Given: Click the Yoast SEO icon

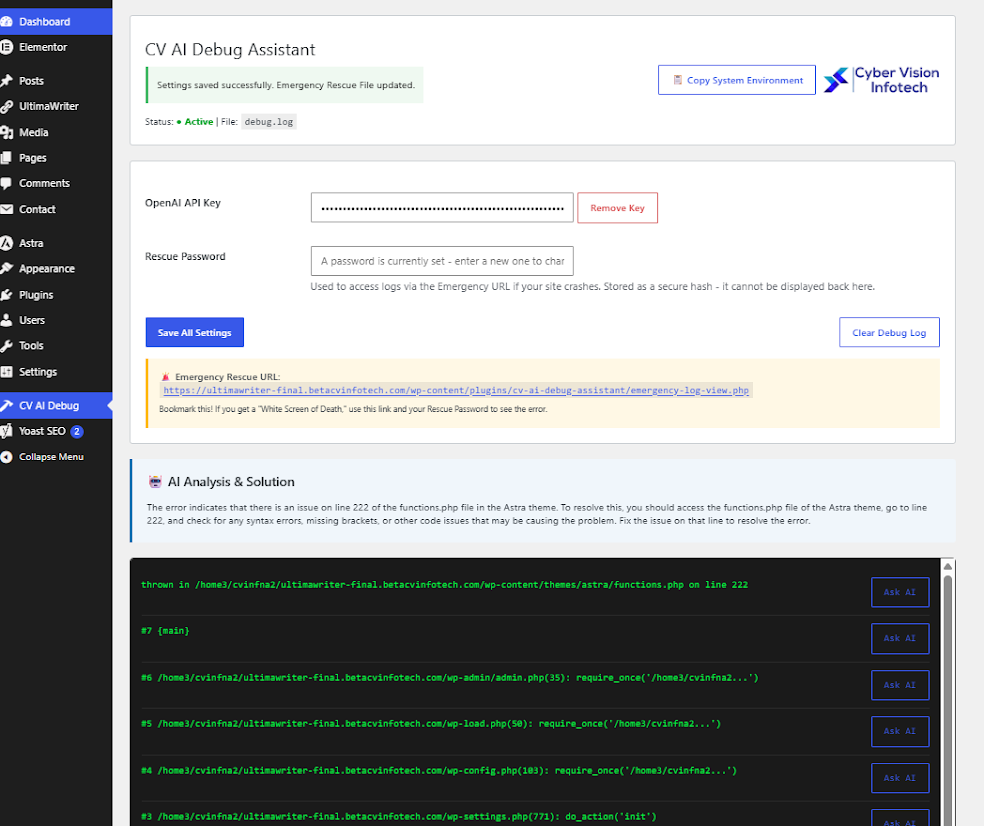Looking at the screenshot, I should [x=6, y=431].
